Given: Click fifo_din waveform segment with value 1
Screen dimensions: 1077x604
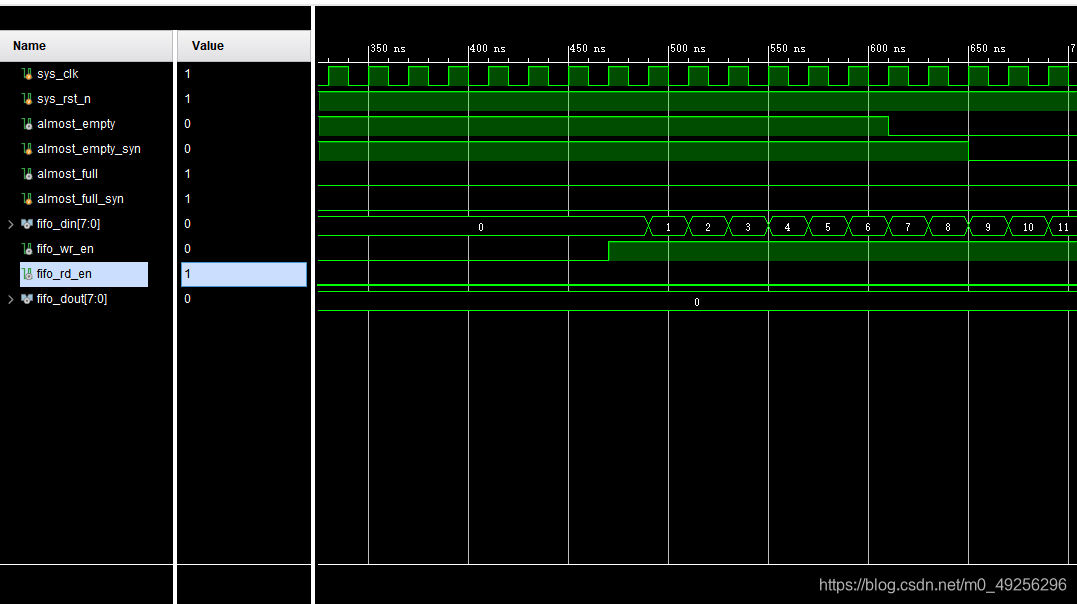Looking at the screenshot, I should click(668, 227).
